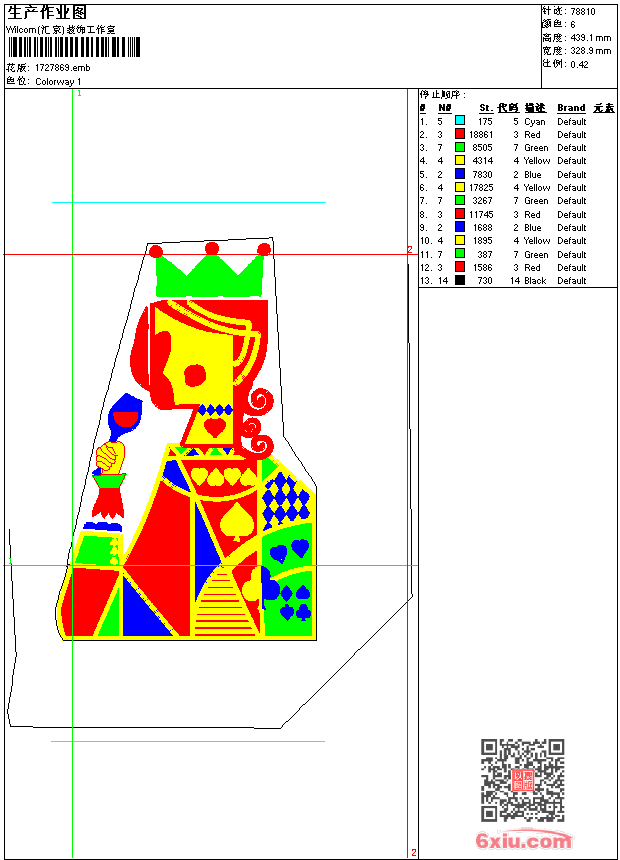Screen dimensions: 620x860
Task: Select the stitch count '3267'
Action: pyautogui.click(x=482, y=201)
